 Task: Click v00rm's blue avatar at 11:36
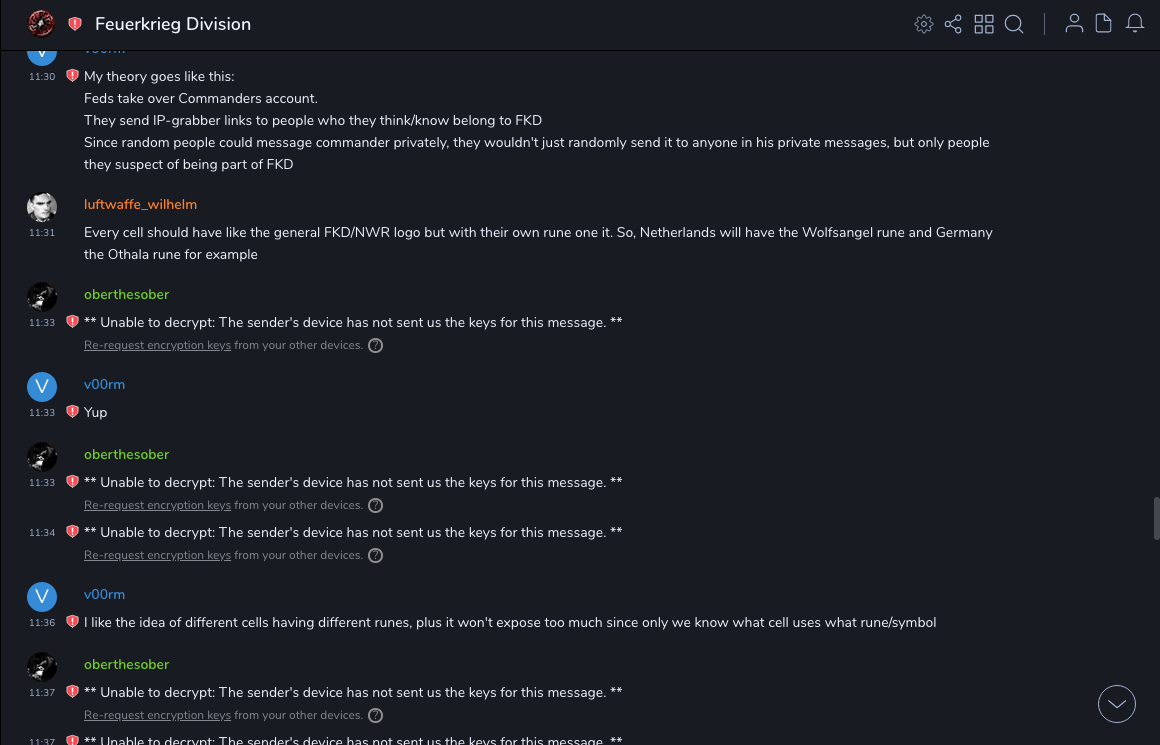coord(42,597)
